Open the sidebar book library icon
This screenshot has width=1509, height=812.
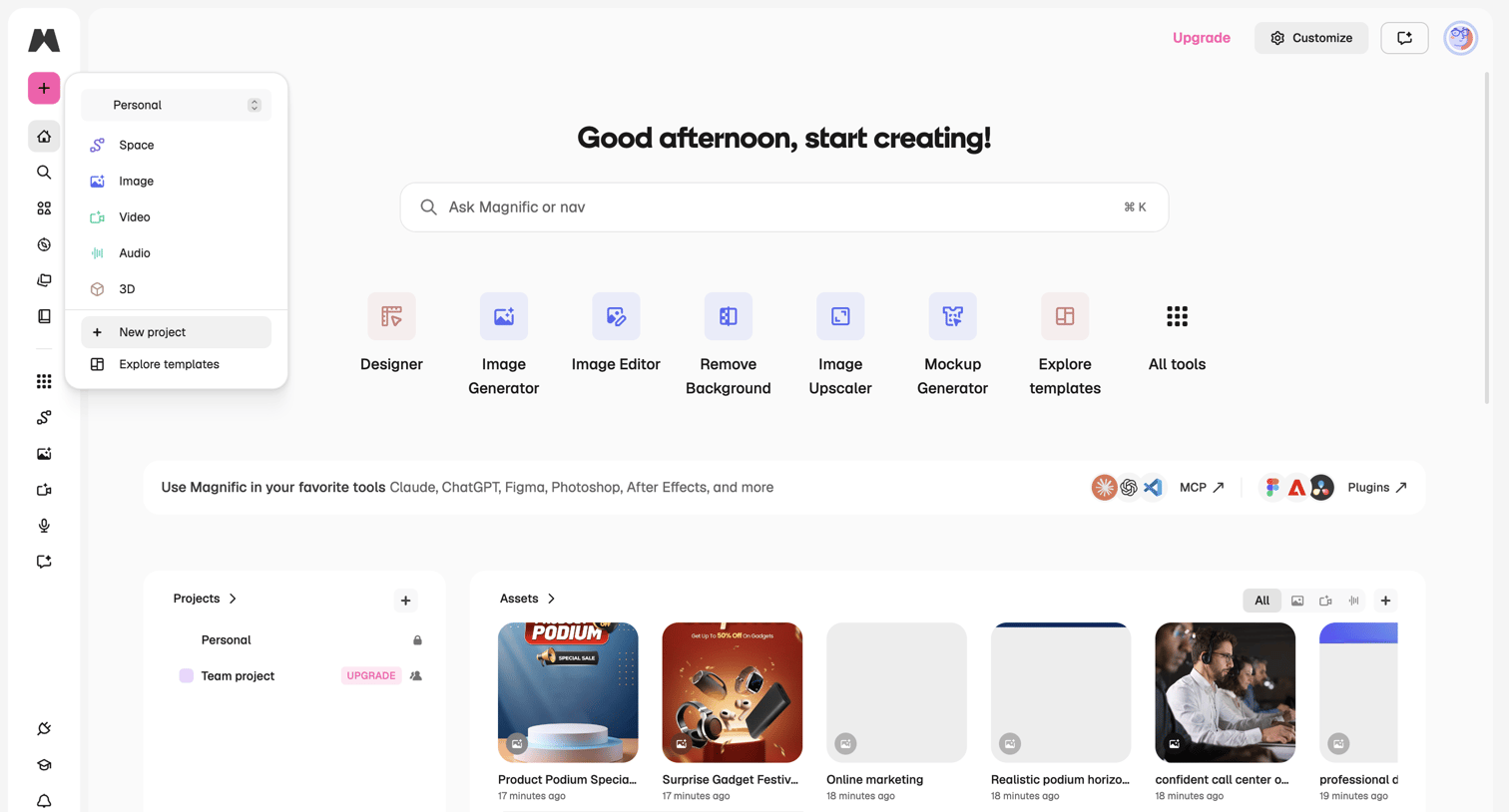tap(44, 316)
